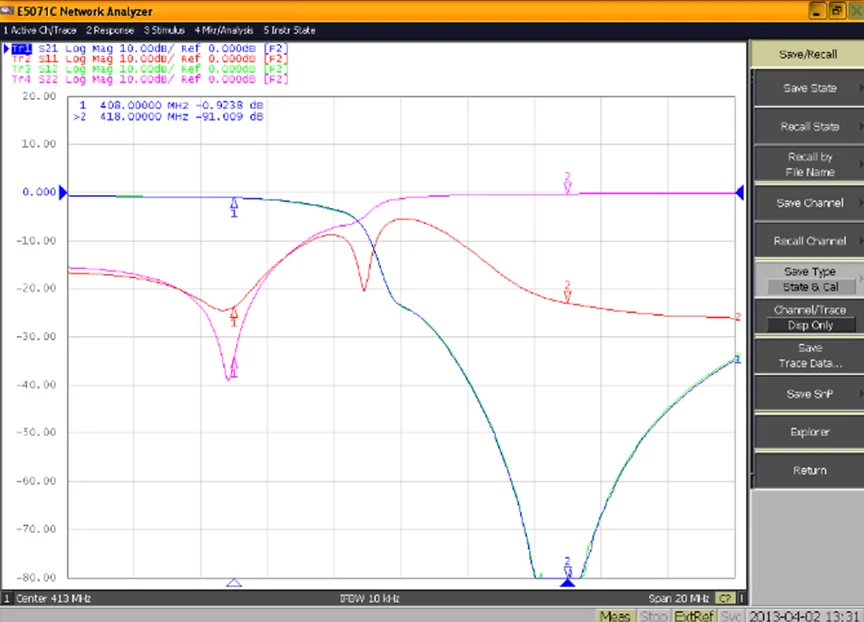Open the Save Type State & Cal selector
The width and height of the screenshot is (864, 622).
coord(809,279)
